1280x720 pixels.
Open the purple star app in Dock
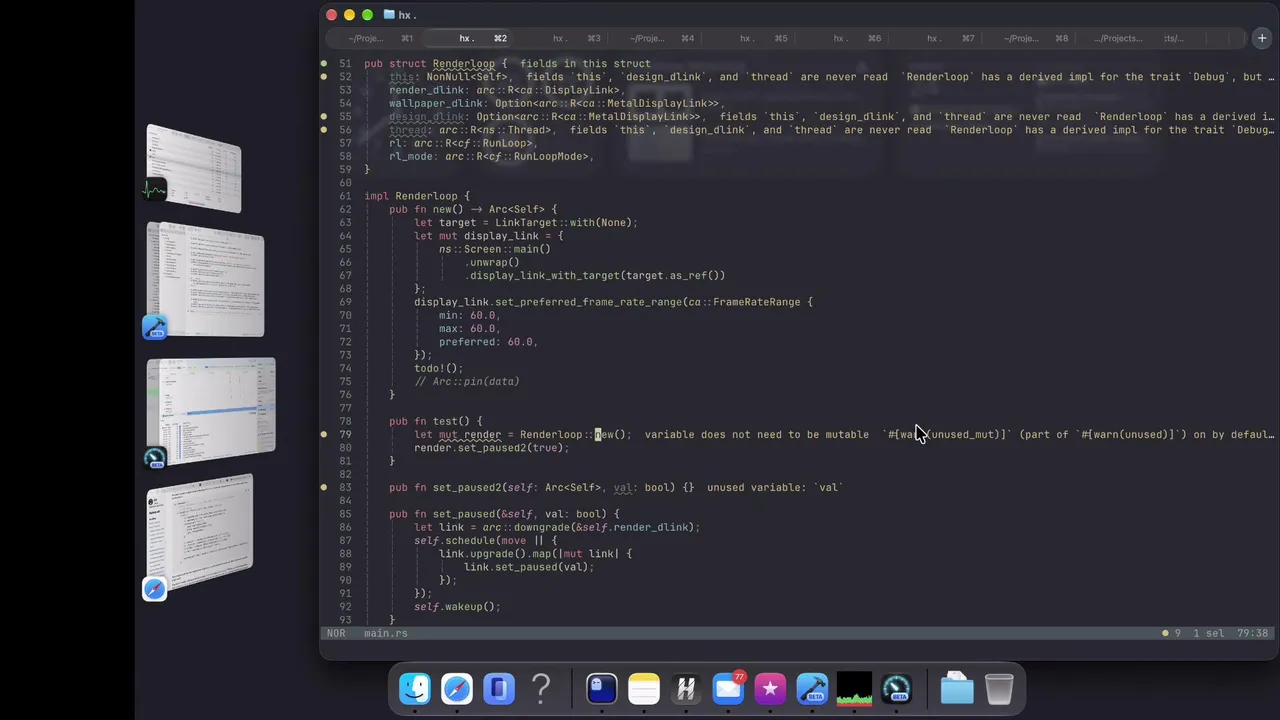click(x=770, y=689)
